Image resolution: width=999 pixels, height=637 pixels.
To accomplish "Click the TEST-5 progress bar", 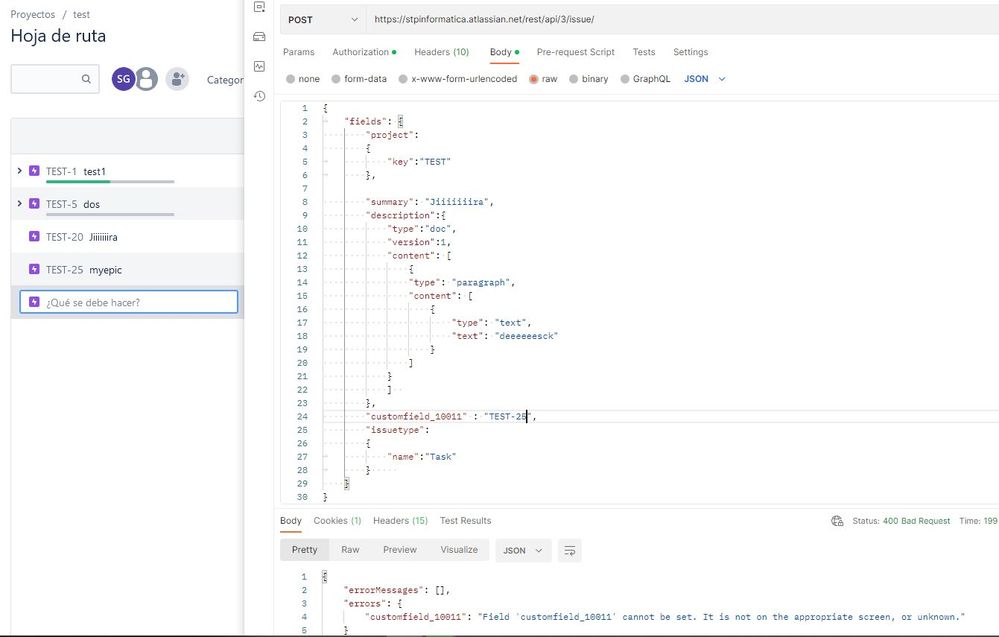I will pyautogui.click(x=110, y=214).
